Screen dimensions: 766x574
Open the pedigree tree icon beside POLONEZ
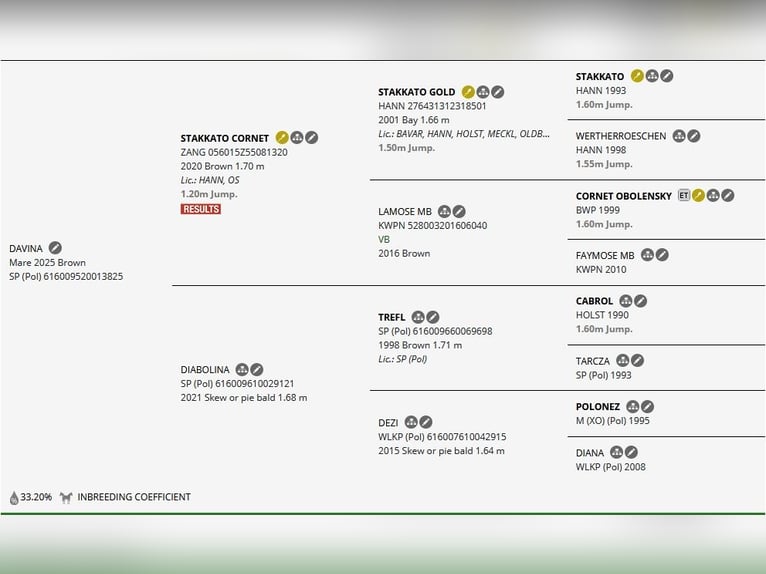[633, 407]
